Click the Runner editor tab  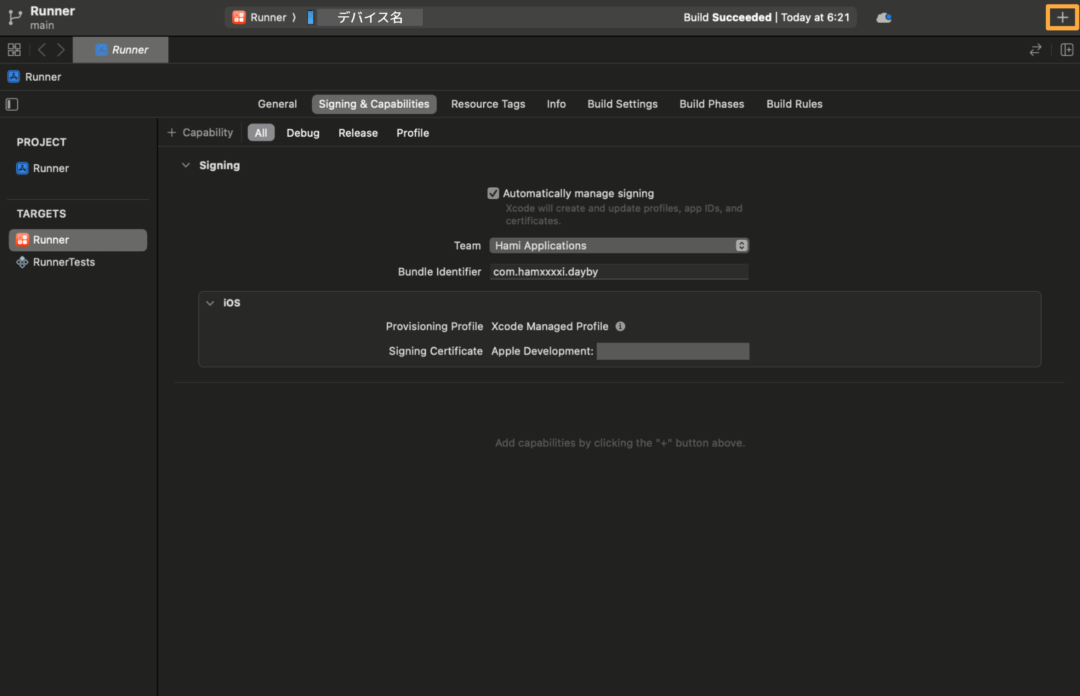(x=121, y=50)
